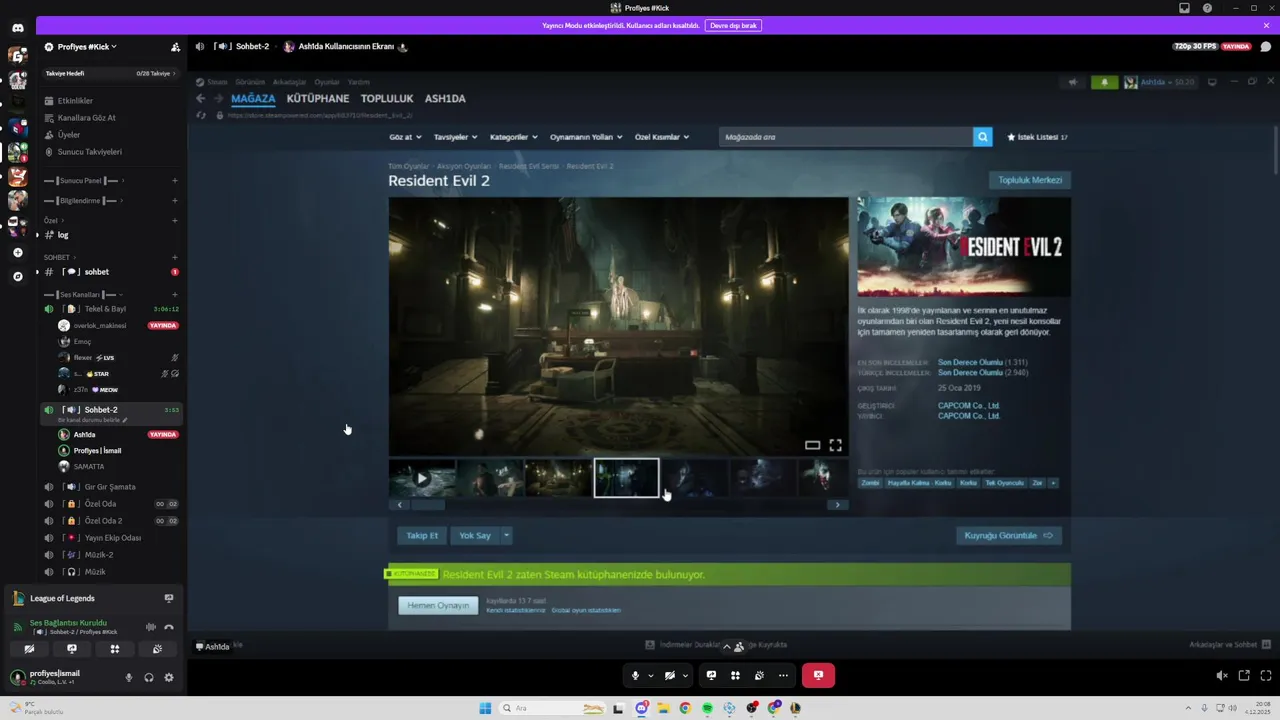Image resolution: width=1280 pixels, height=720 pixels.
Task: Switch to TOPLULUK tab in Steam
Action: click(x=387, y=98)
